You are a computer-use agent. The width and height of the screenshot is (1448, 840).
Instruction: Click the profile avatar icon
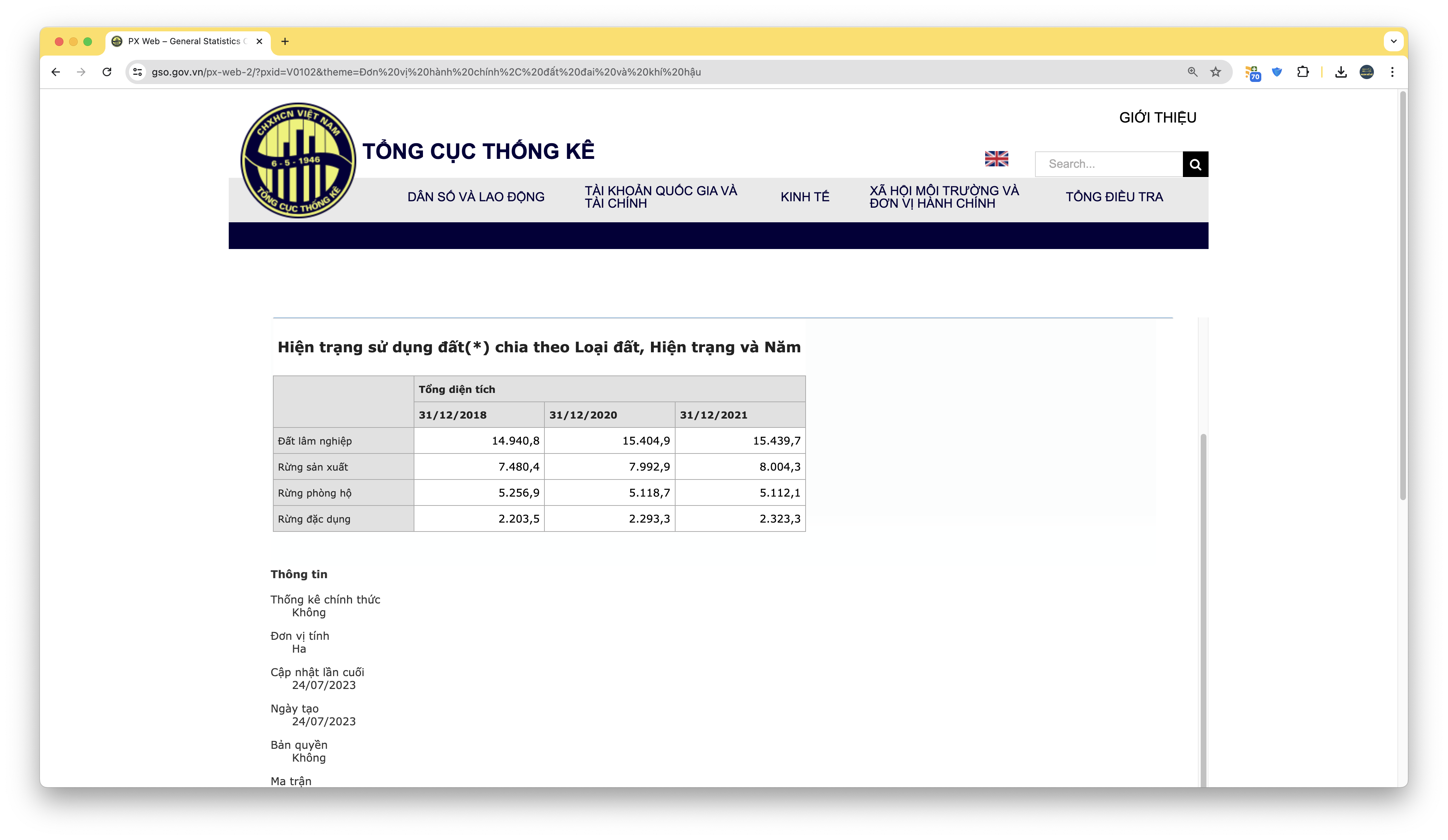coord(1366,72)
